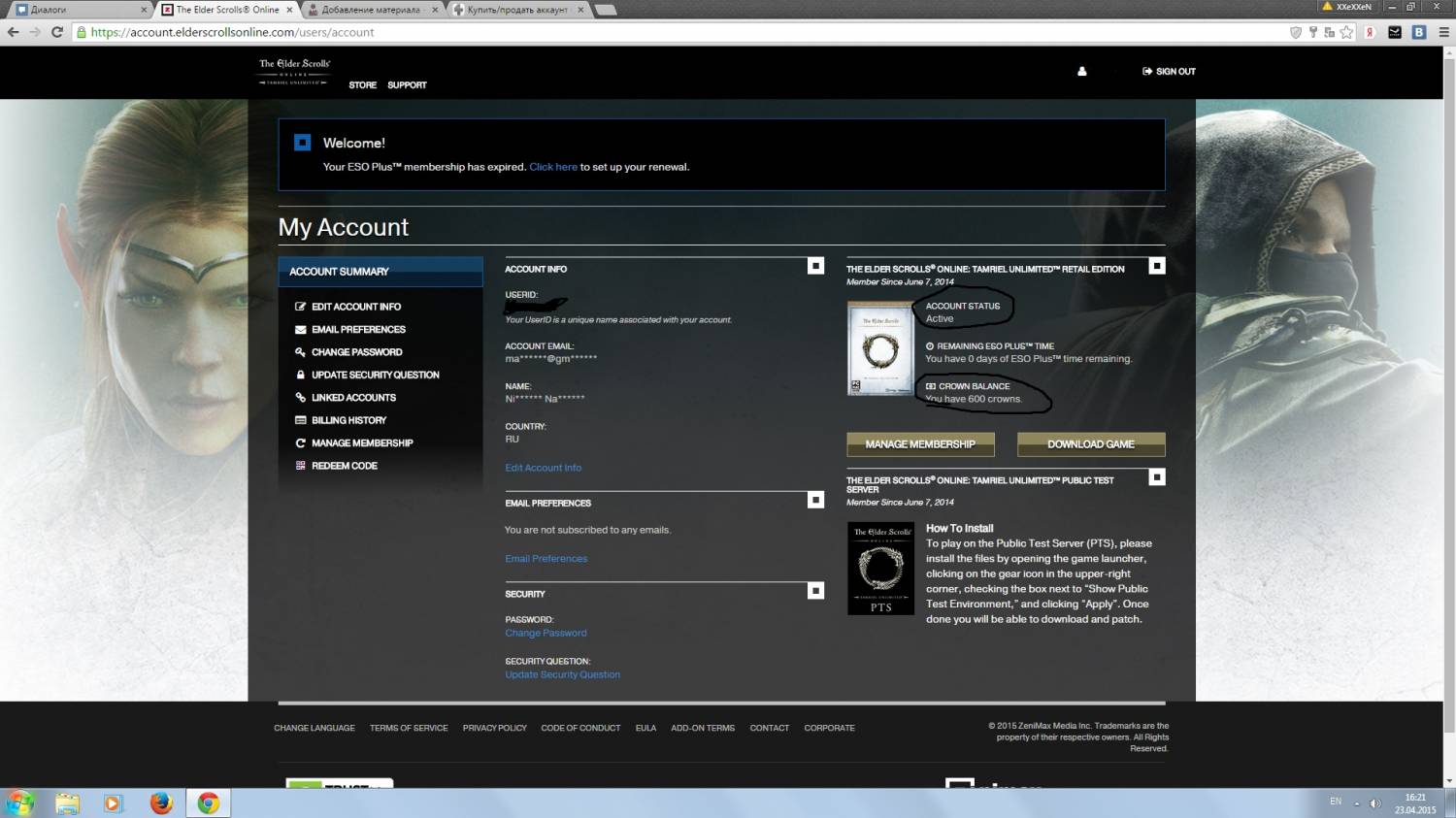The width and height of the screenshot is (1456, 818).
Task: Click the browser back arrow
Action: [x=13, y=32]
